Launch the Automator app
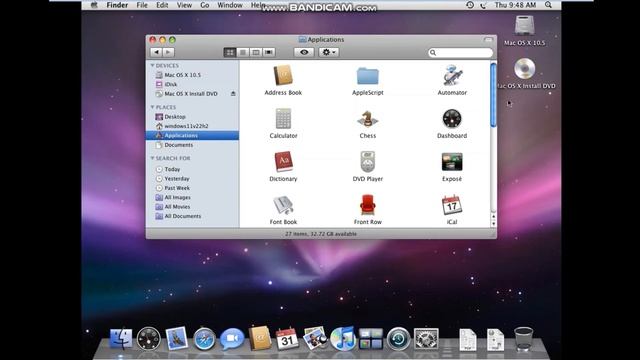This screenshot has height=360, width=640. point(452,76)
